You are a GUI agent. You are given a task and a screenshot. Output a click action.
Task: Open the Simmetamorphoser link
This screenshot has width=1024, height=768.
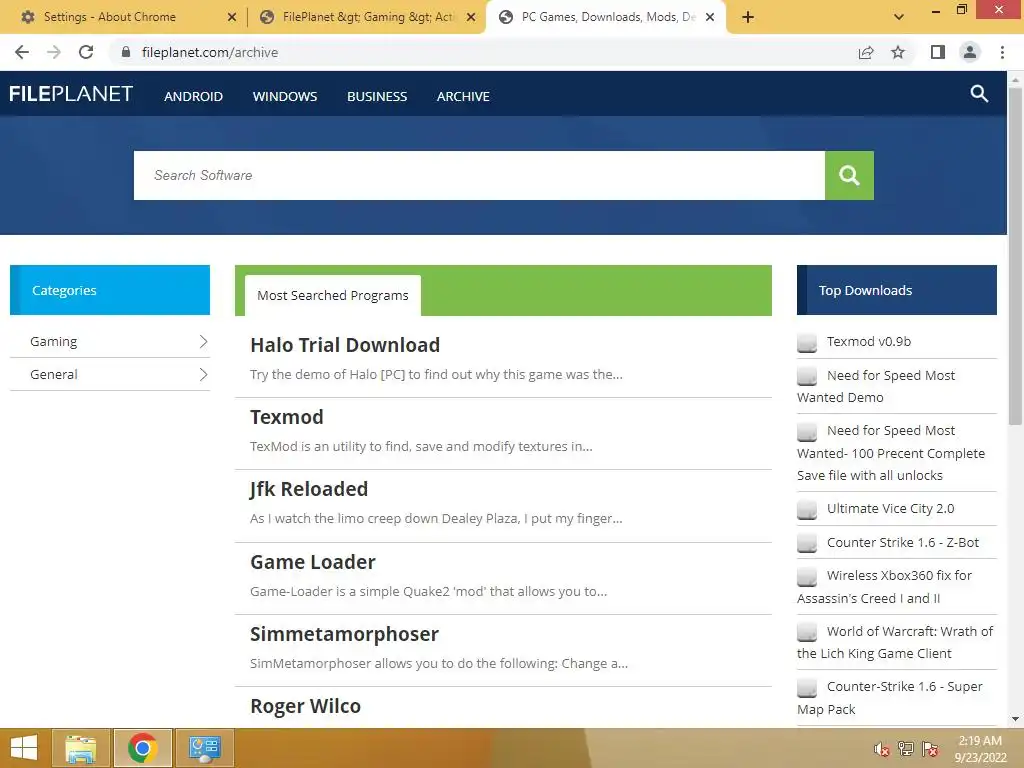[344, 634]
